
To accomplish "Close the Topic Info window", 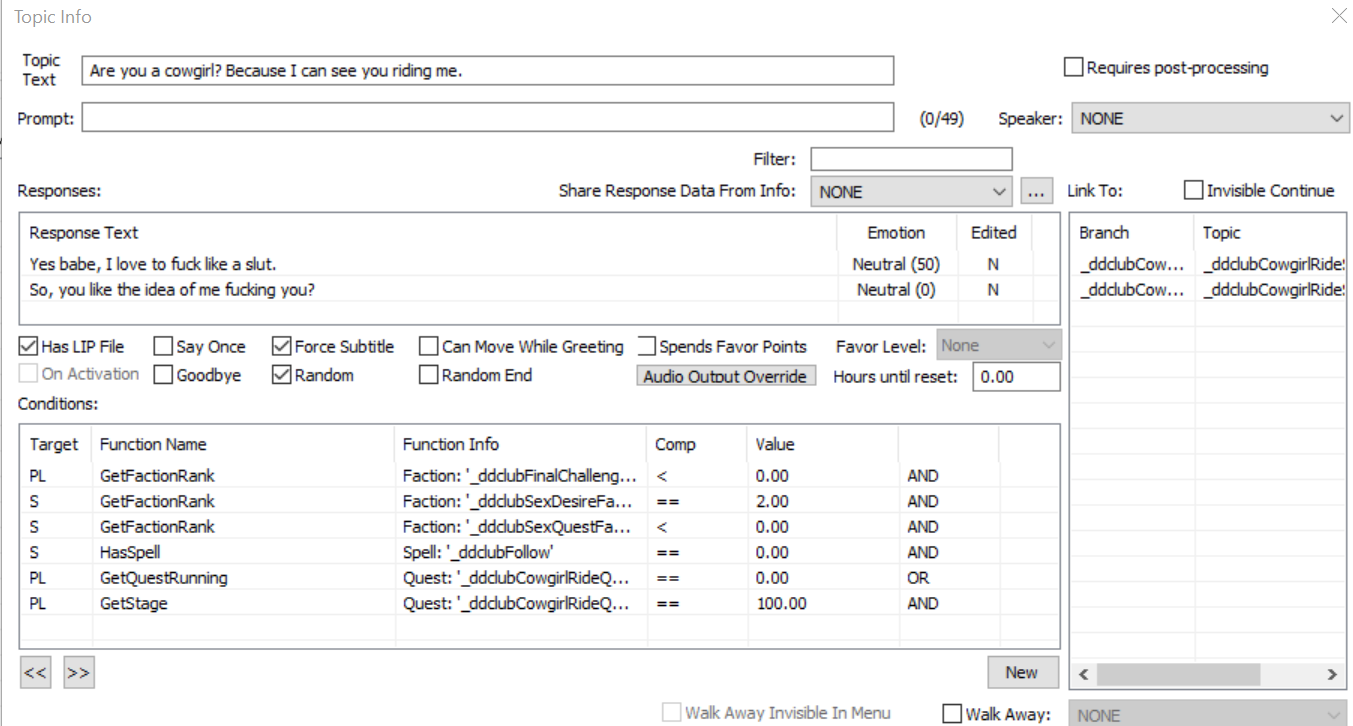I will [x=1338, y=16].
